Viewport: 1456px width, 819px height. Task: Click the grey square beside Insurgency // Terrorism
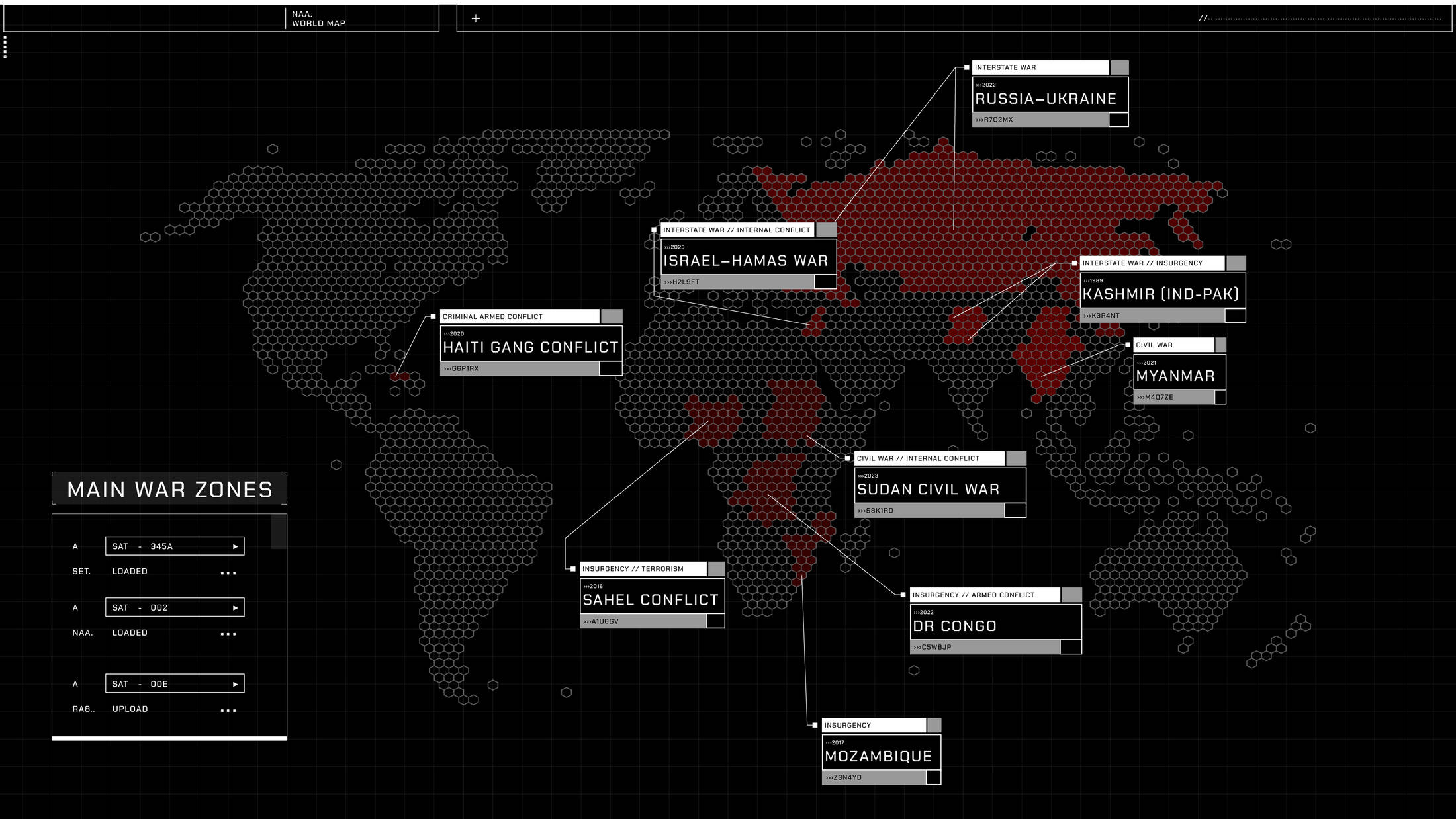pos(716,569)
